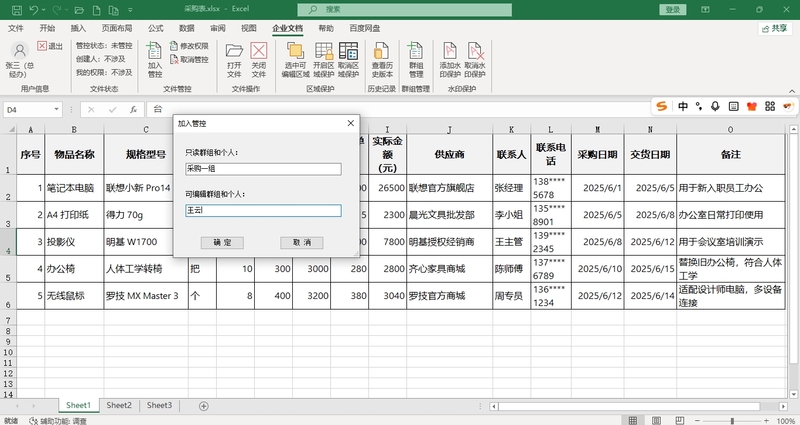The width and height of the screenshot is (800, 425).
Task: Click the quick-access open folder icon
Action: (x=79, y=10)
